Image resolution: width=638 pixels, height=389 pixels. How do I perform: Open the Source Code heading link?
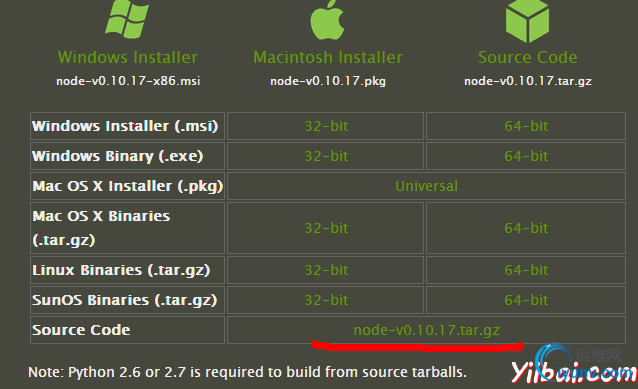coord(528,57)
